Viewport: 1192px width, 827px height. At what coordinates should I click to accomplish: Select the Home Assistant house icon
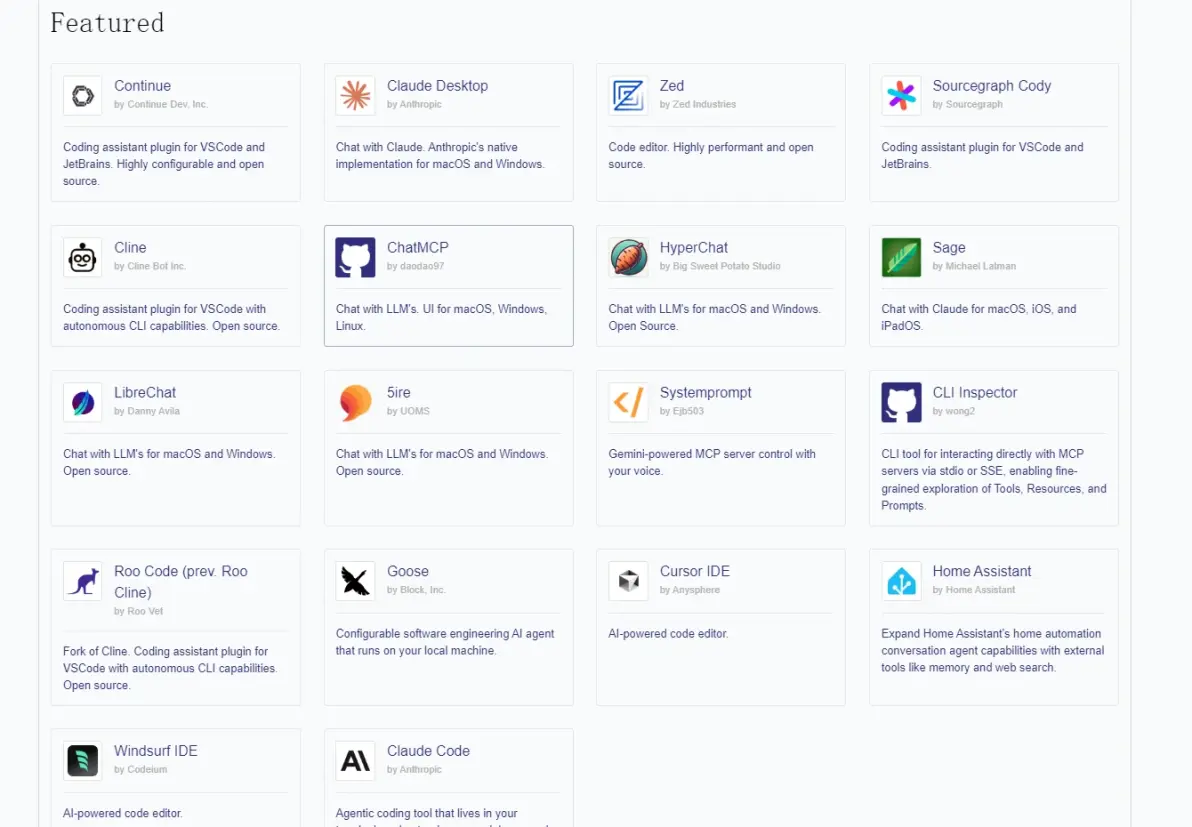(x=901, y=581)
